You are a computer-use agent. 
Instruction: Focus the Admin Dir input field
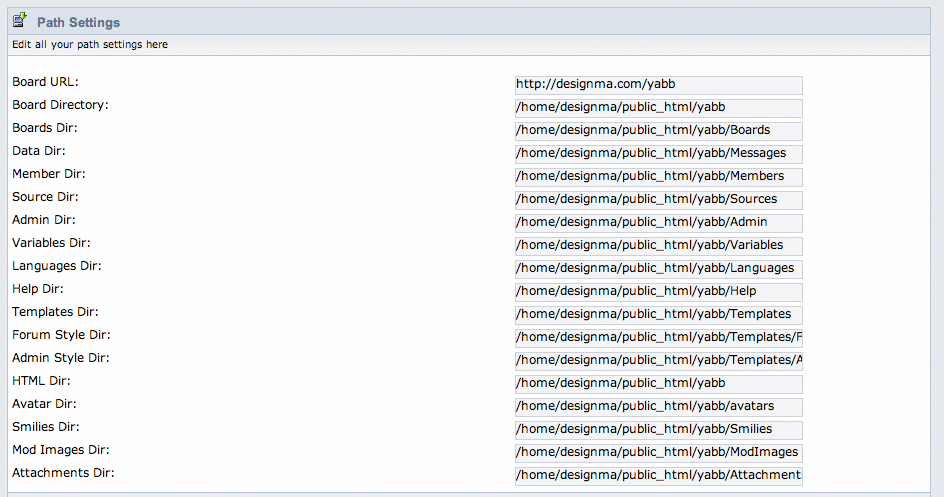[x=658, y=223]
